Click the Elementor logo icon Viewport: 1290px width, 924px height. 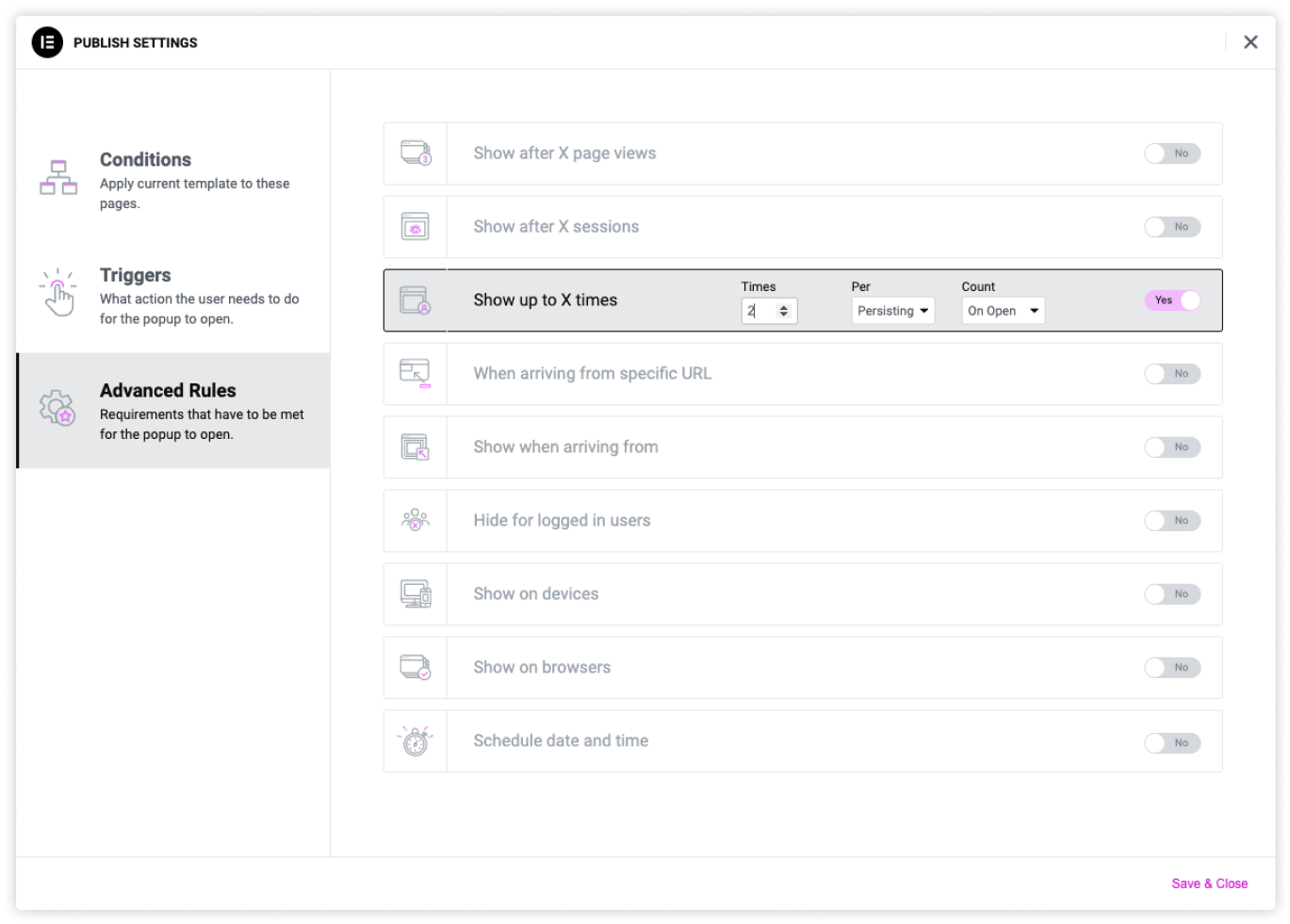(47, 42)
